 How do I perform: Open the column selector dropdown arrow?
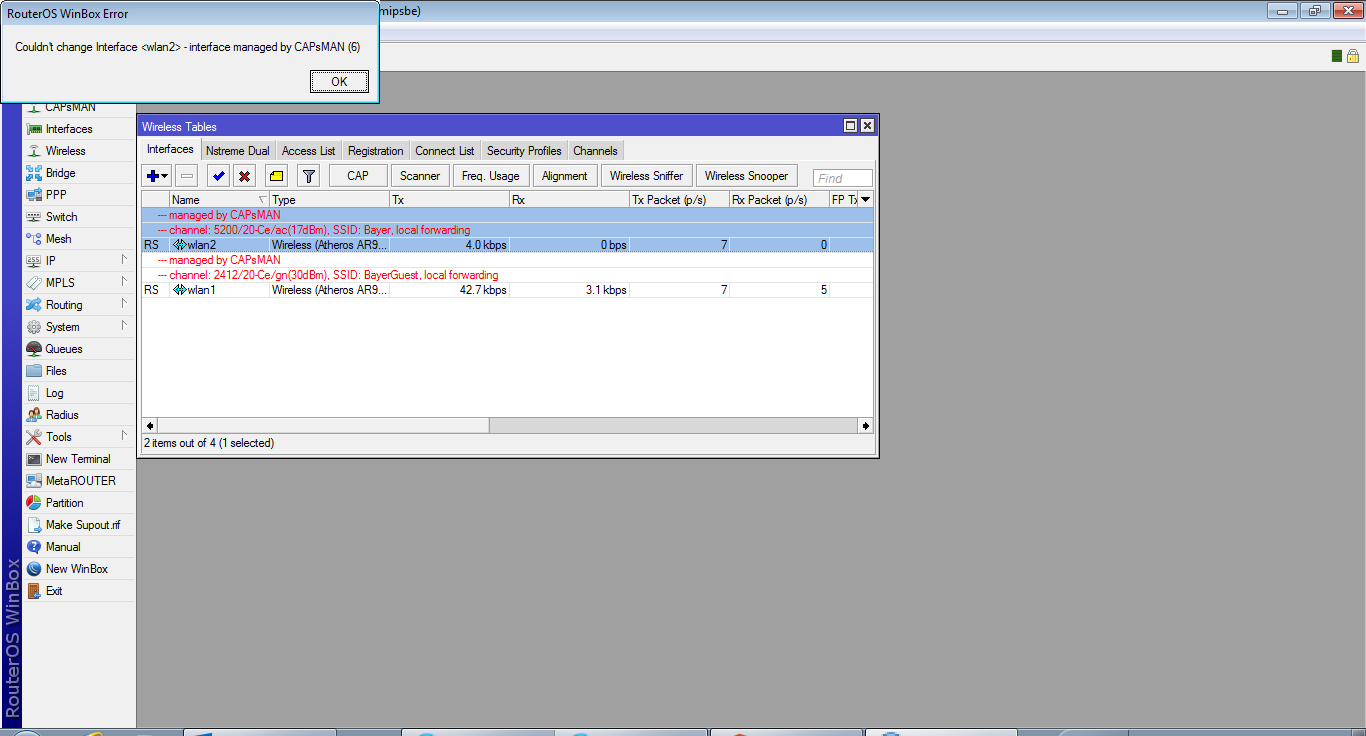click(865, 200)
